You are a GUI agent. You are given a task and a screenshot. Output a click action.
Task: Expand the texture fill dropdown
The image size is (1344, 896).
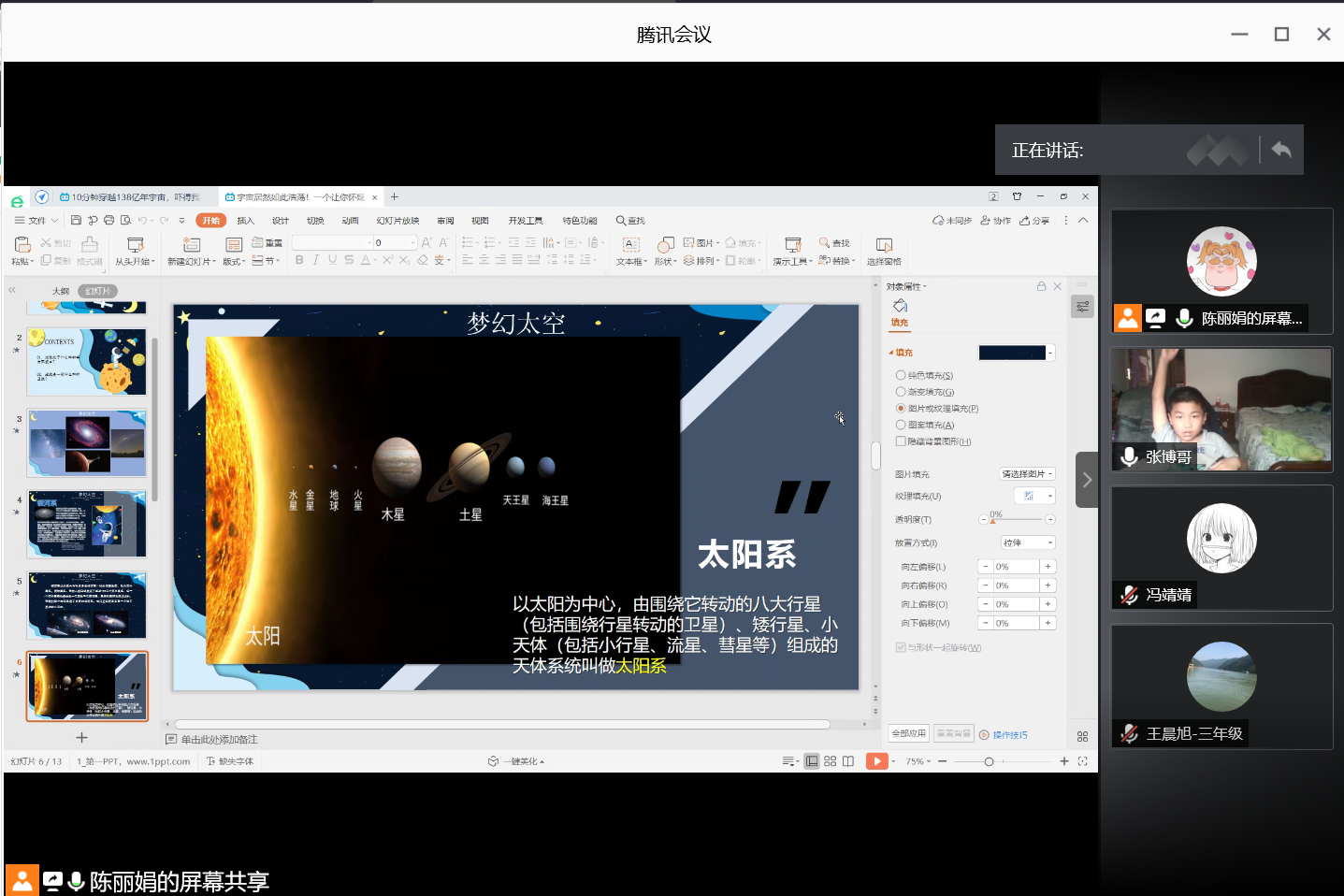(x=1050, y=496)
